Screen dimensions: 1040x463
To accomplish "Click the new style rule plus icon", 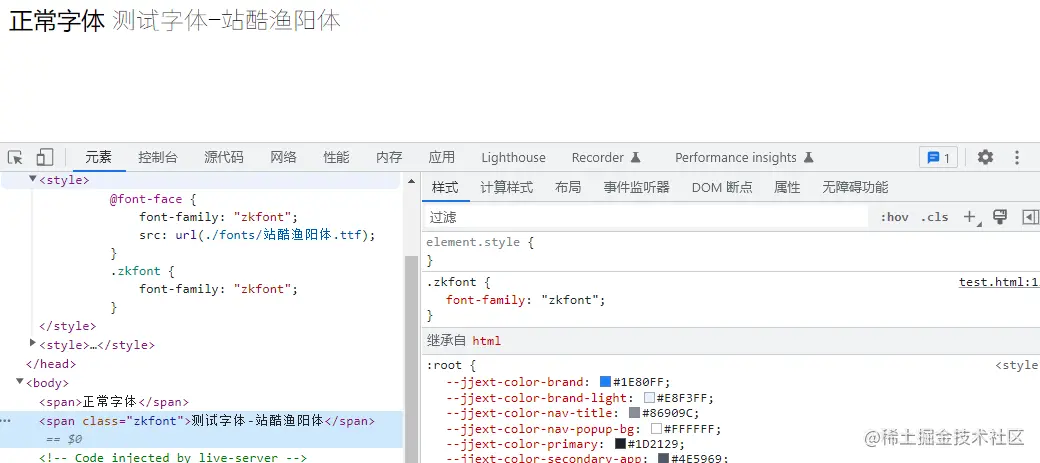I will (971, 217).
